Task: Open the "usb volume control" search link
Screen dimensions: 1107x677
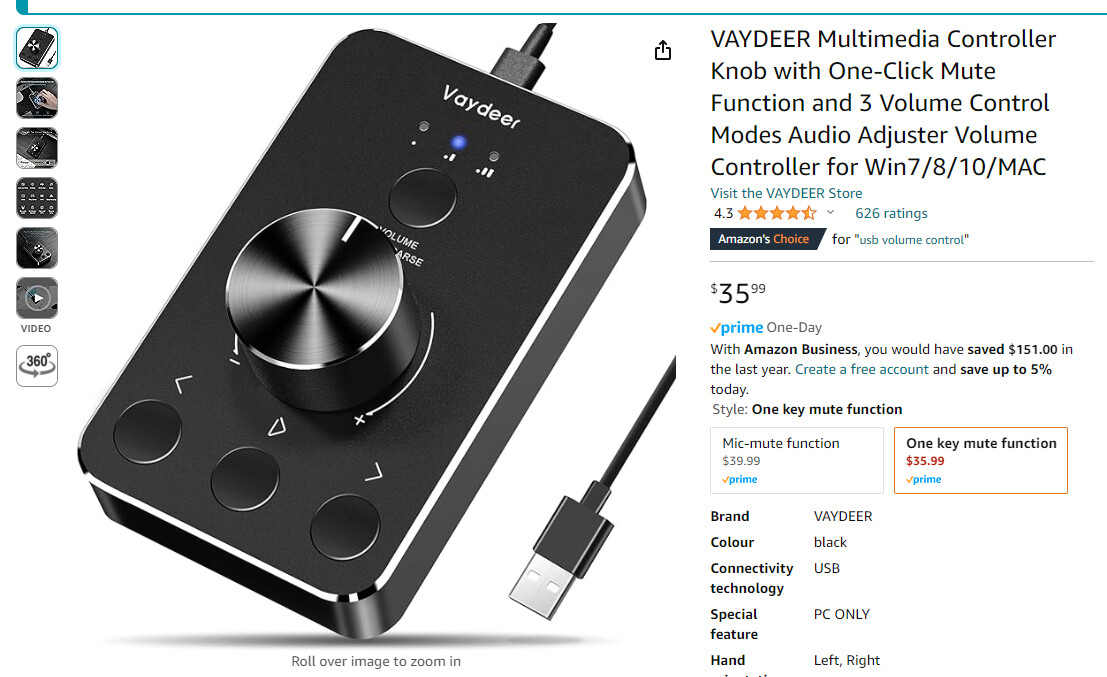Action: coord(911,240)
